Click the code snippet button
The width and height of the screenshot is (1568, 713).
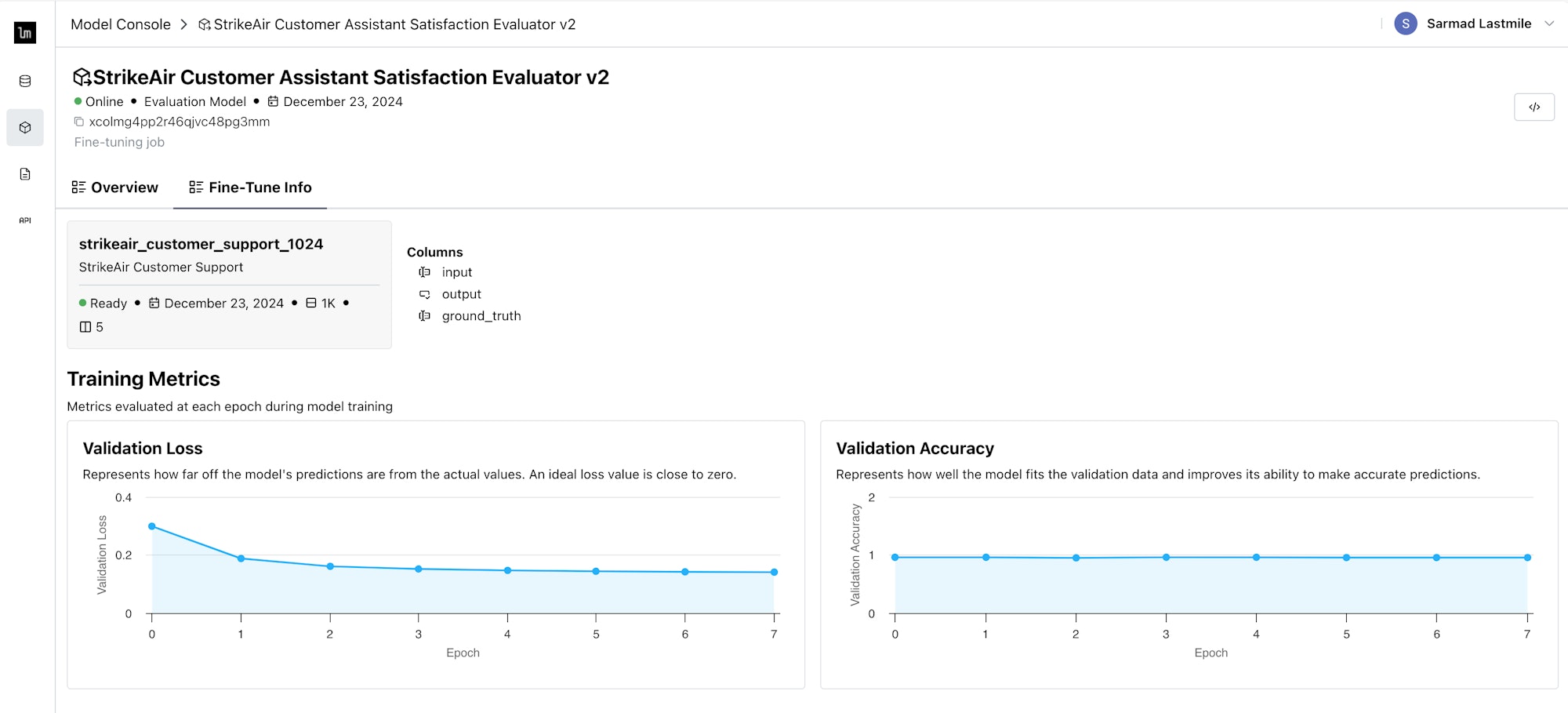[x=1534, y=107]
